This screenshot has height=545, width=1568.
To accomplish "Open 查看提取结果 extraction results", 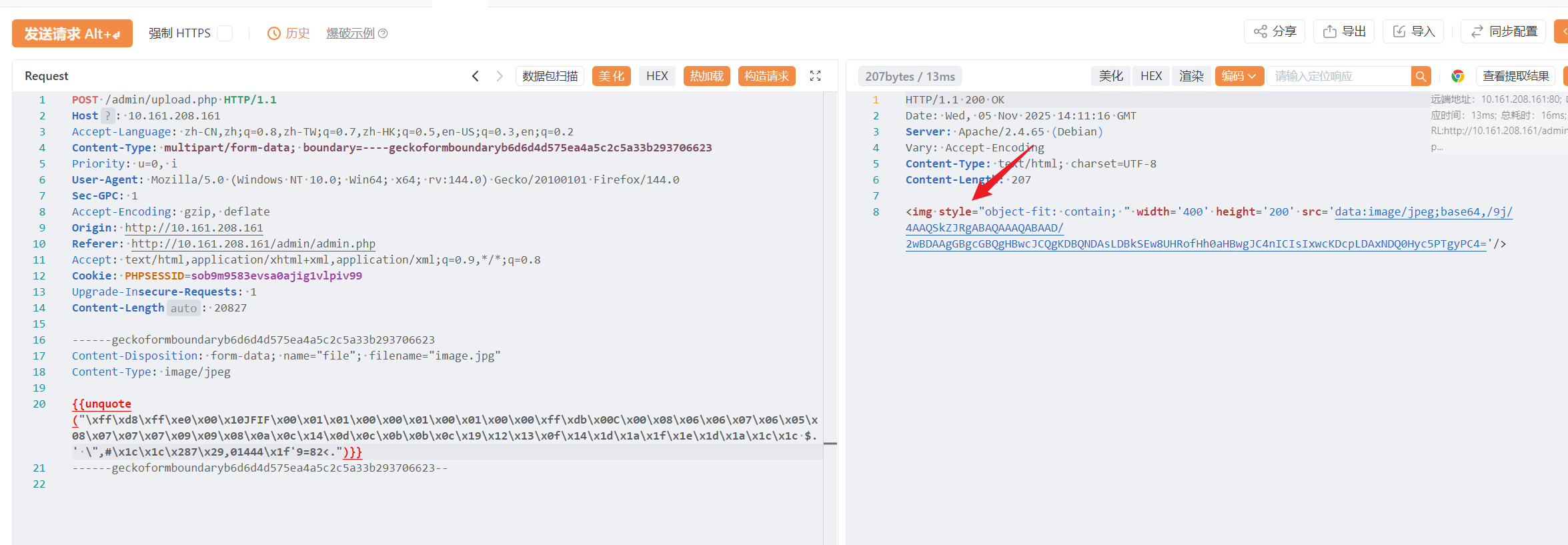I will pyautogui.click(x=1515, y=76).
